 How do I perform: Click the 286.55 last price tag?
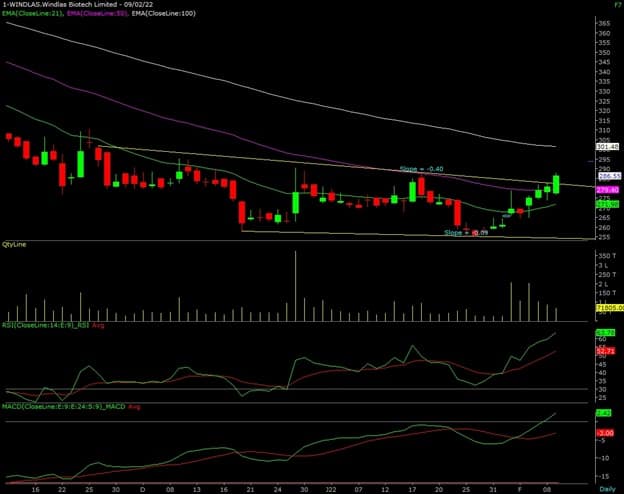tap(607, 175)
